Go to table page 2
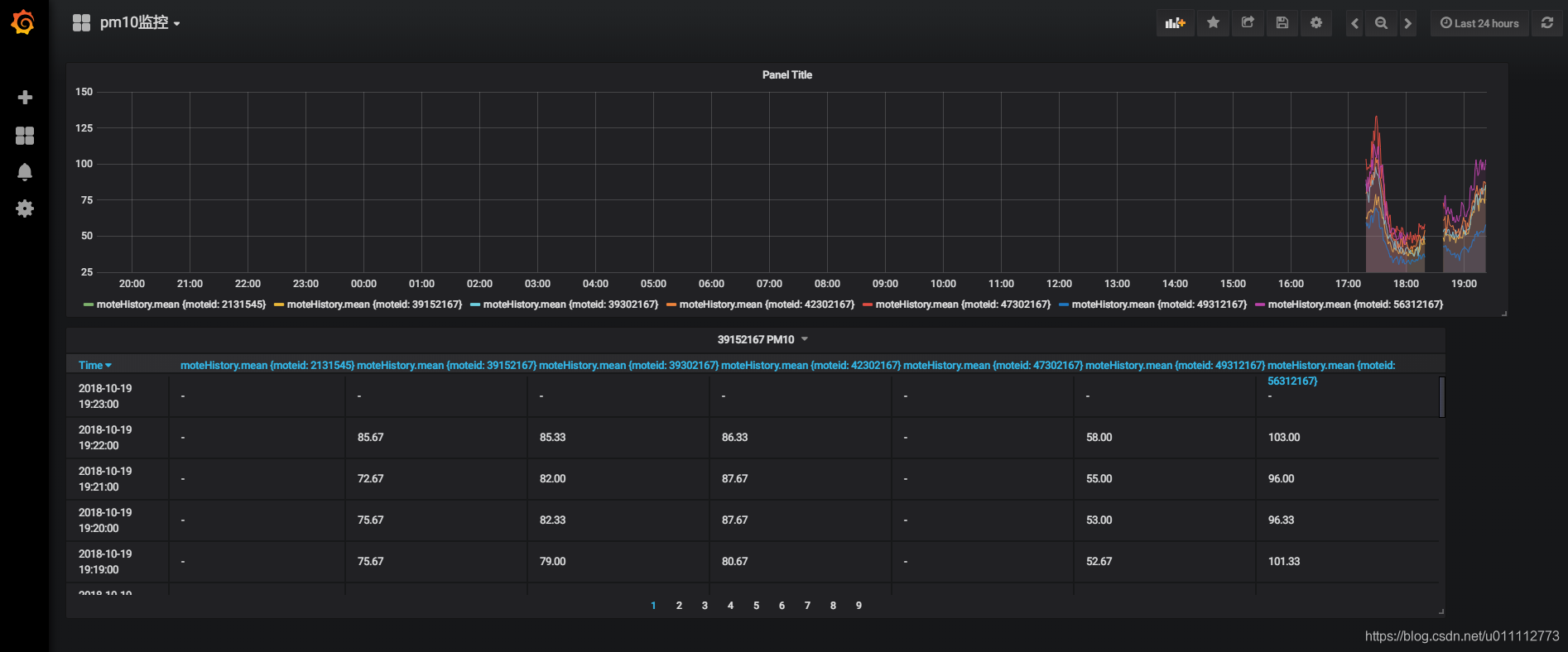This screenshot has width=1568, height=652. (x=679, y=606)
